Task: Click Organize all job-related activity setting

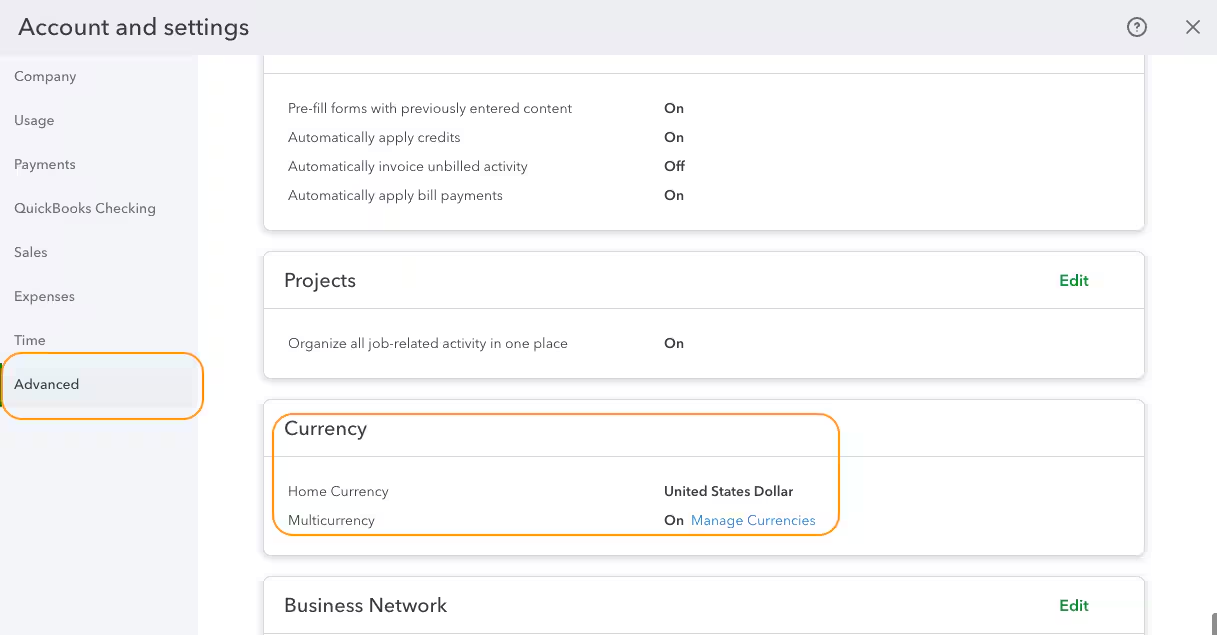Action: point(427,344)
